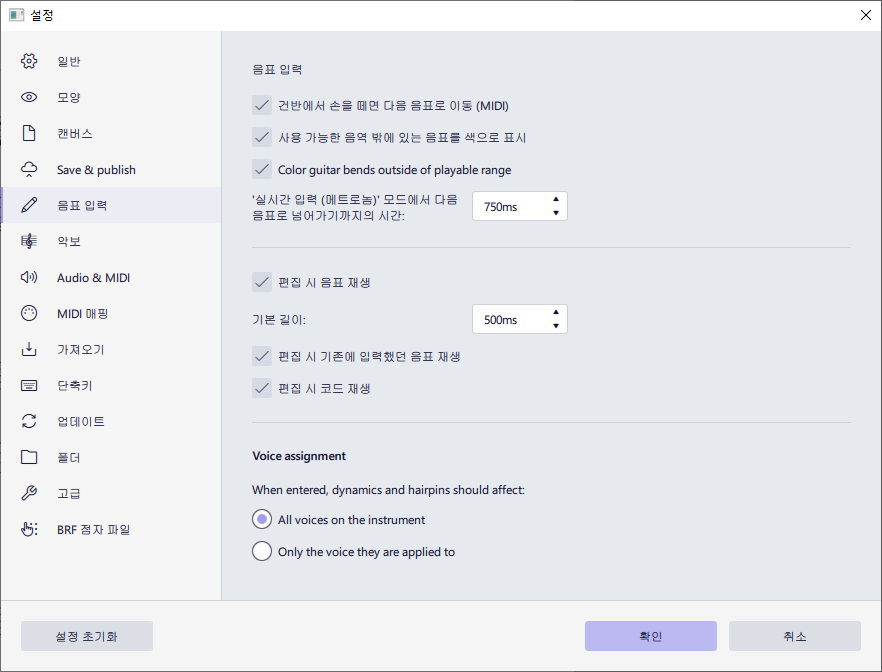Click the 기본 길이: label
The width and height of the screenshot is (882, 672).
[x=279, y=319]
